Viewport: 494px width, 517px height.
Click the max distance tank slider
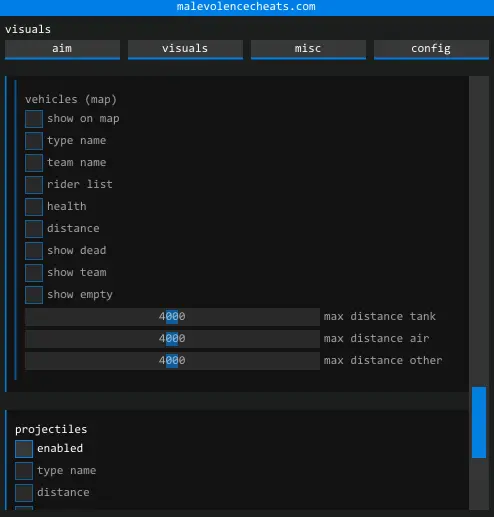coord(172,317)
